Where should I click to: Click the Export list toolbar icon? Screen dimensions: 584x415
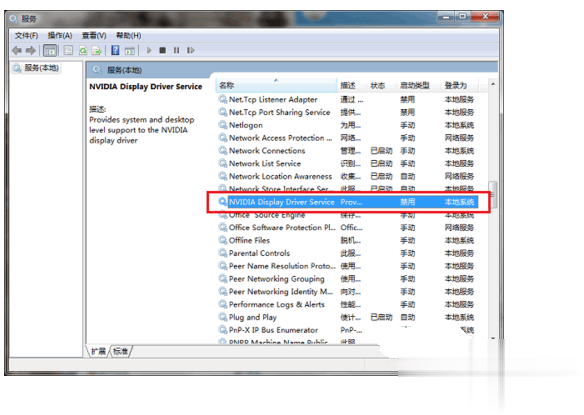(x=96, y=50)
